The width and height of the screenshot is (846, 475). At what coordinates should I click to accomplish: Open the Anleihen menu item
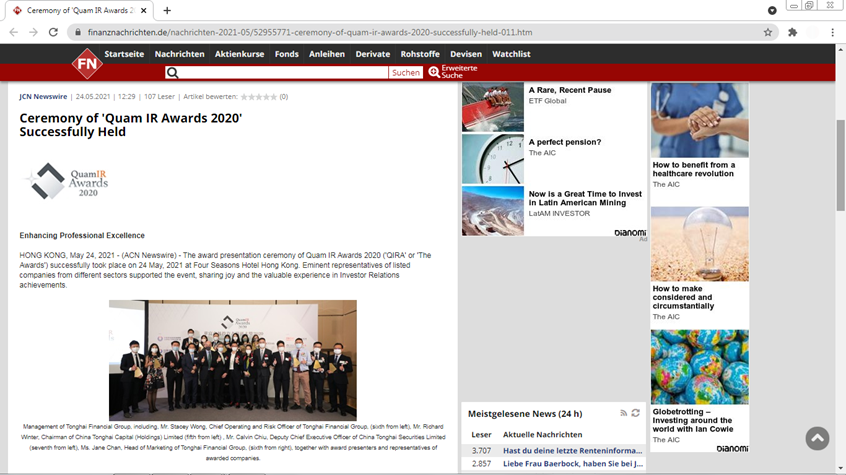click(x=327, y=54)
